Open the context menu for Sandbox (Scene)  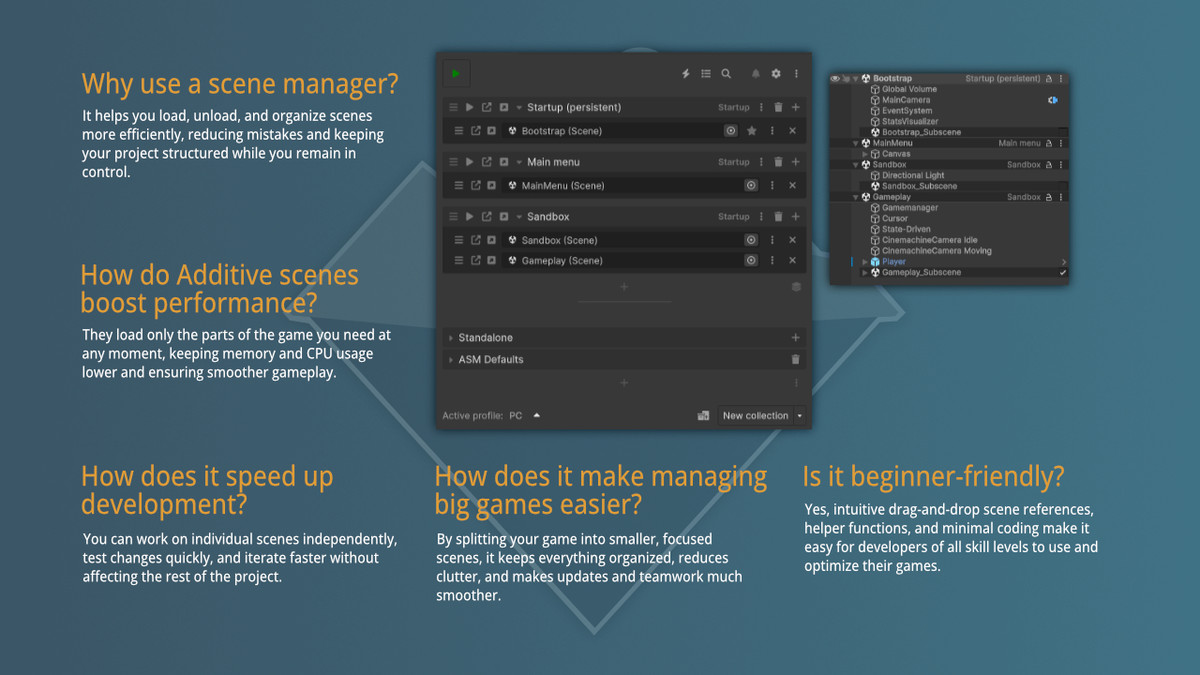coord(772,239)
